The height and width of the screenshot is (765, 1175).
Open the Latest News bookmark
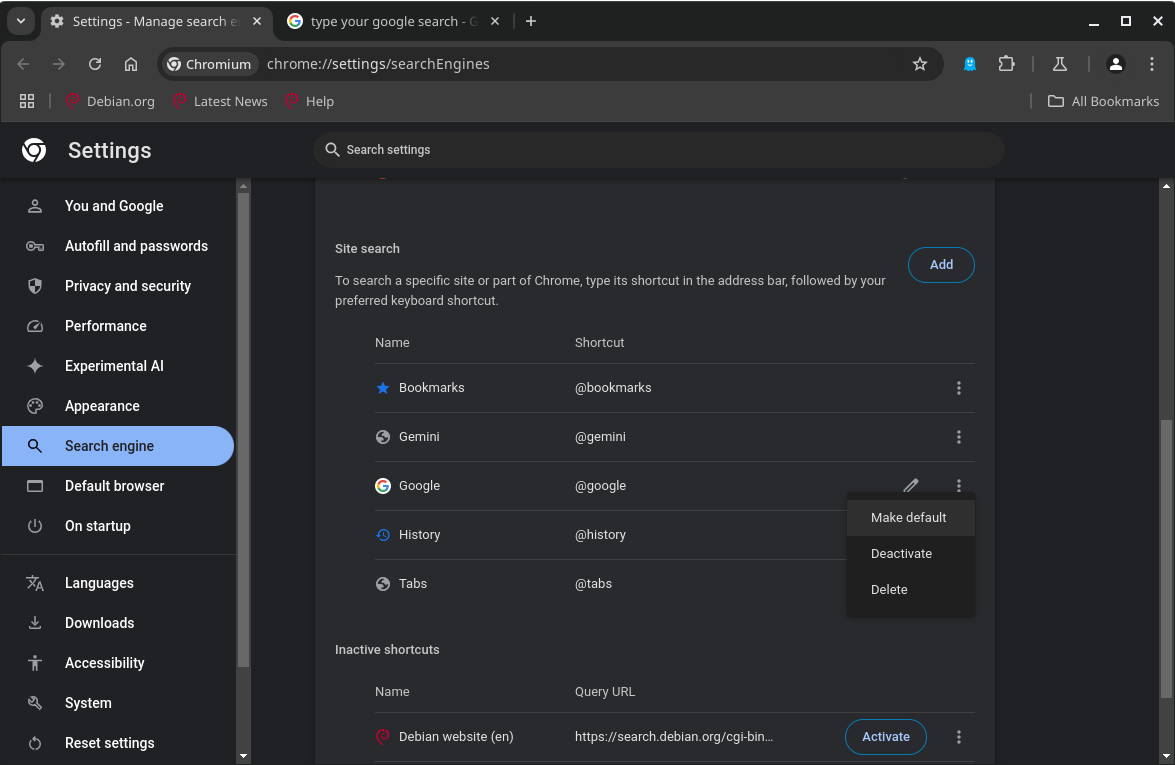[x=220, y=101]
